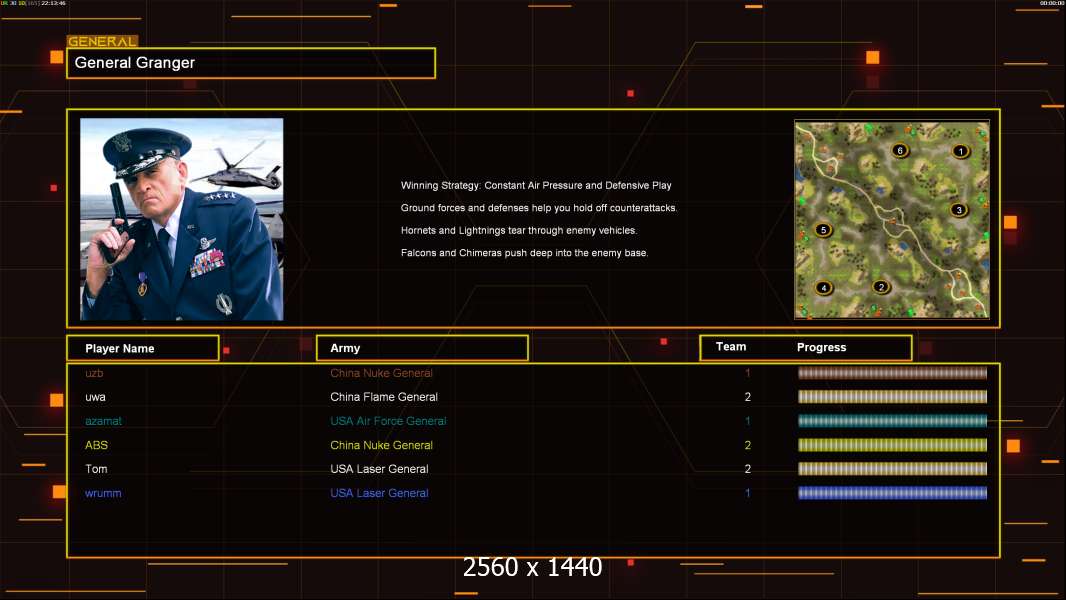This screenshot has width=1066, height=600.
Task: Click the General Granger name field
Action: 251,63
